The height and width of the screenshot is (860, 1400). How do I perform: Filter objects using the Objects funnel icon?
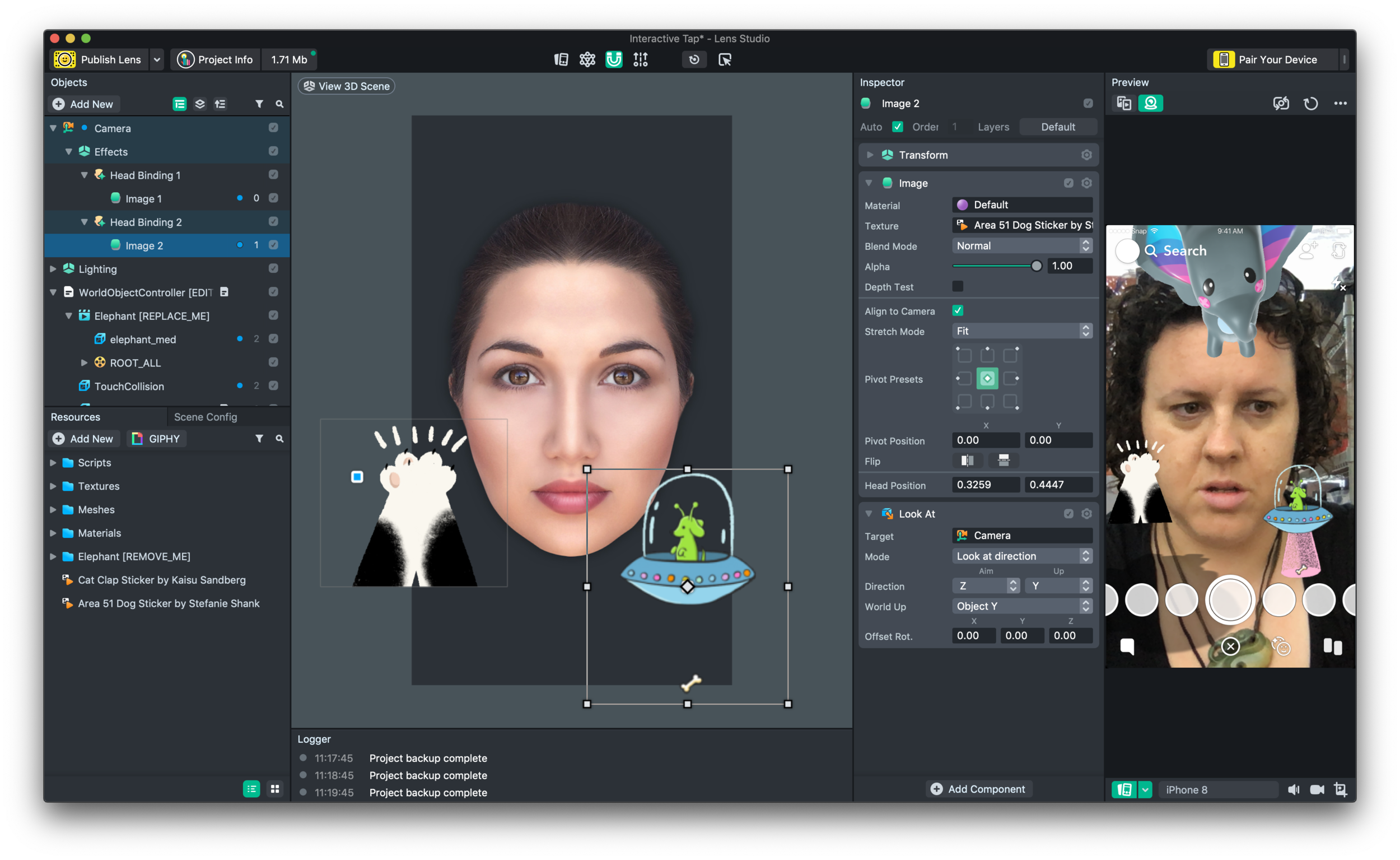pos(259,104)
